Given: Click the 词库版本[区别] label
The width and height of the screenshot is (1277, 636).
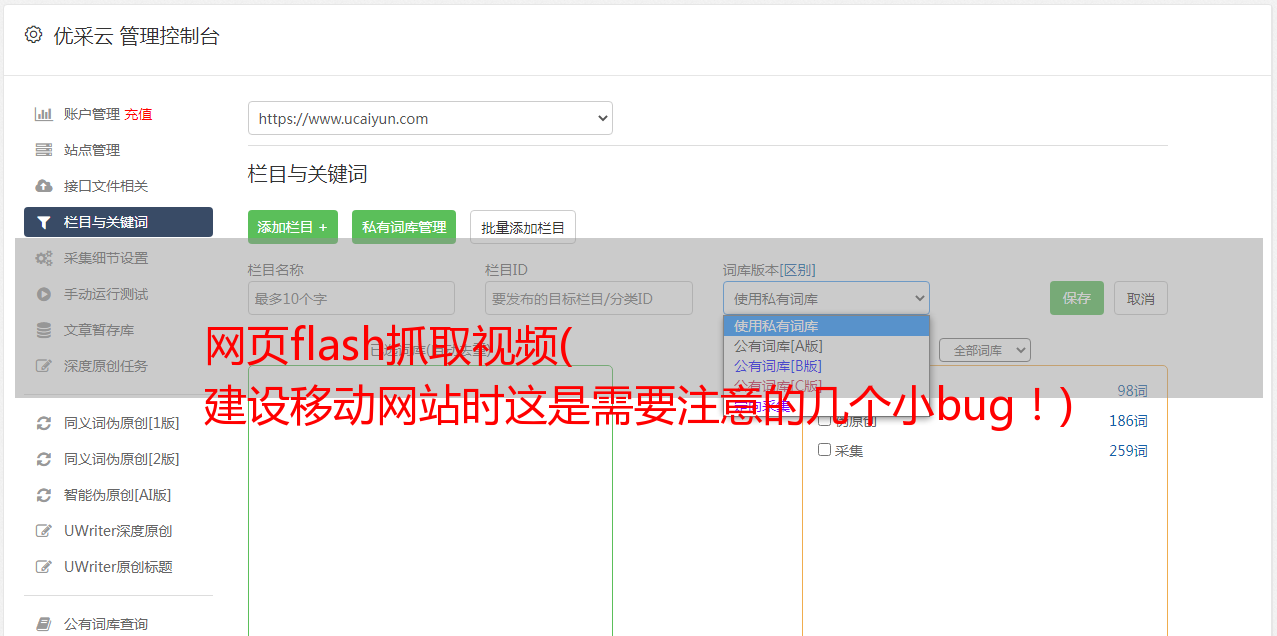Looking at the screenshot, I should coord(769,270).
